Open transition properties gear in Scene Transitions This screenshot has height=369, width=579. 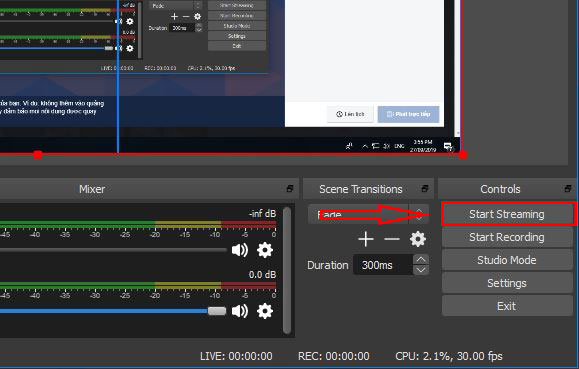point(418,239)
